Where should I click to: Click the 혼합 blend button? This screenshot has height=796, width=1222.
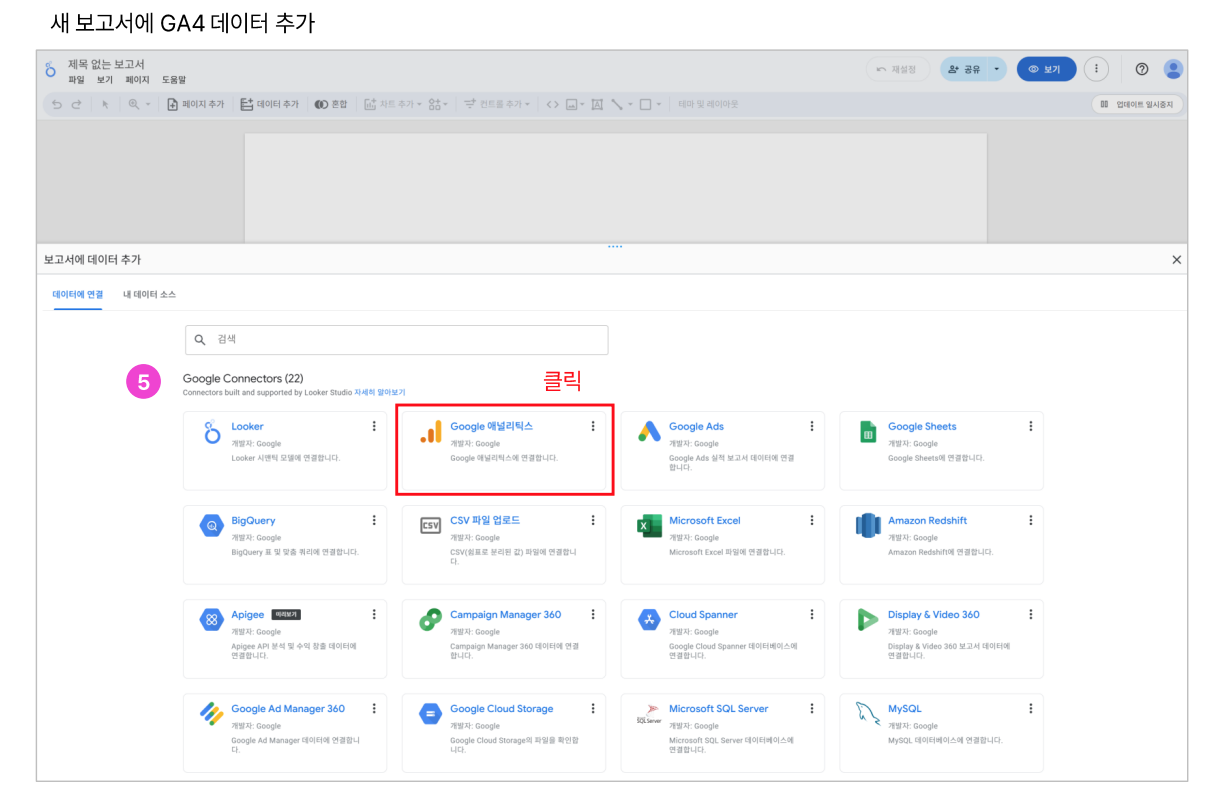pyautogui.click(x=331, y=104)
